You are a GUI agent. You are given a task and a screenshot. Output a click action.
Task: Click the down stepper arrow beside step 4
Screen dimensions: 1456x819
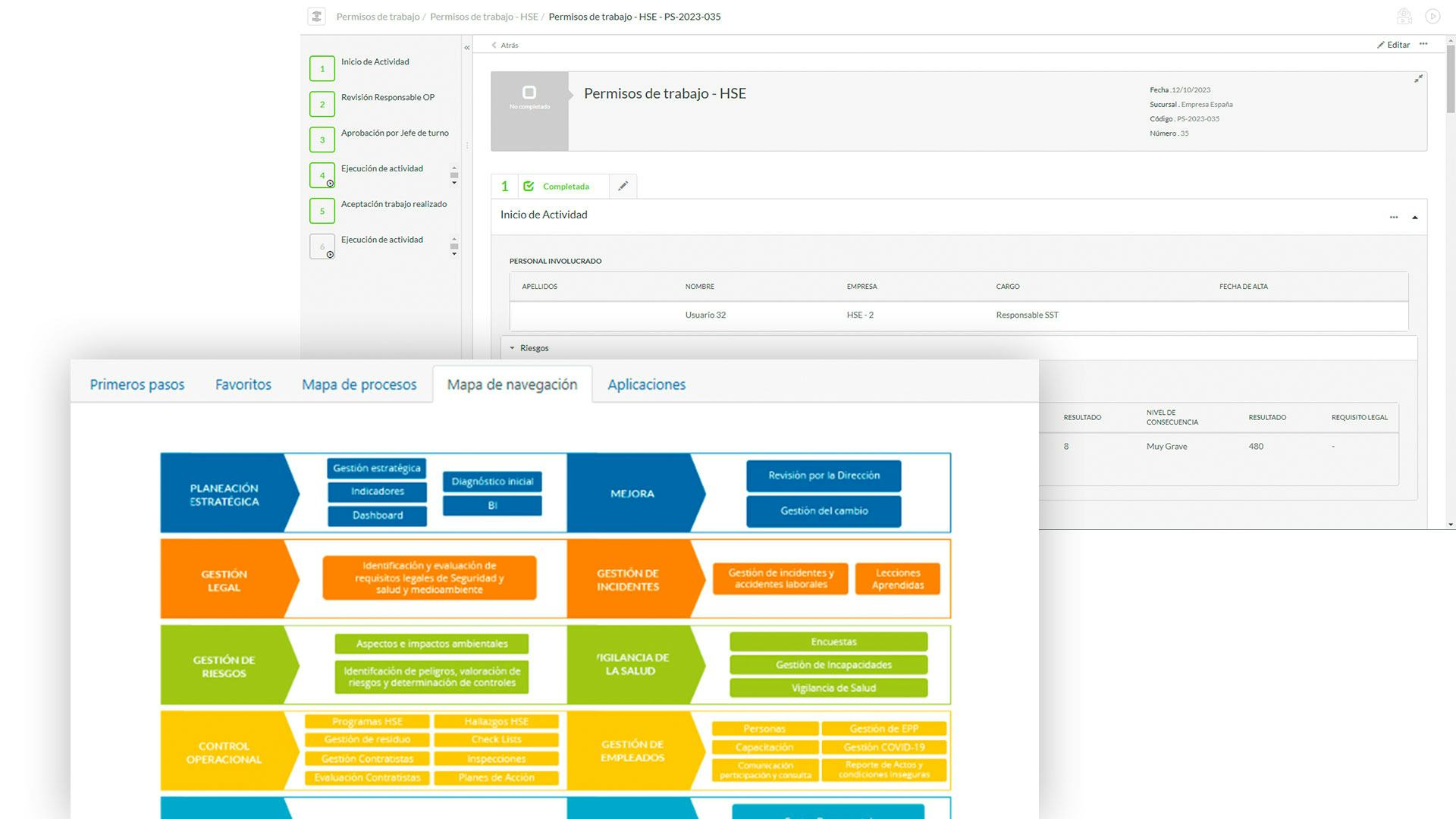click(453, 183)
